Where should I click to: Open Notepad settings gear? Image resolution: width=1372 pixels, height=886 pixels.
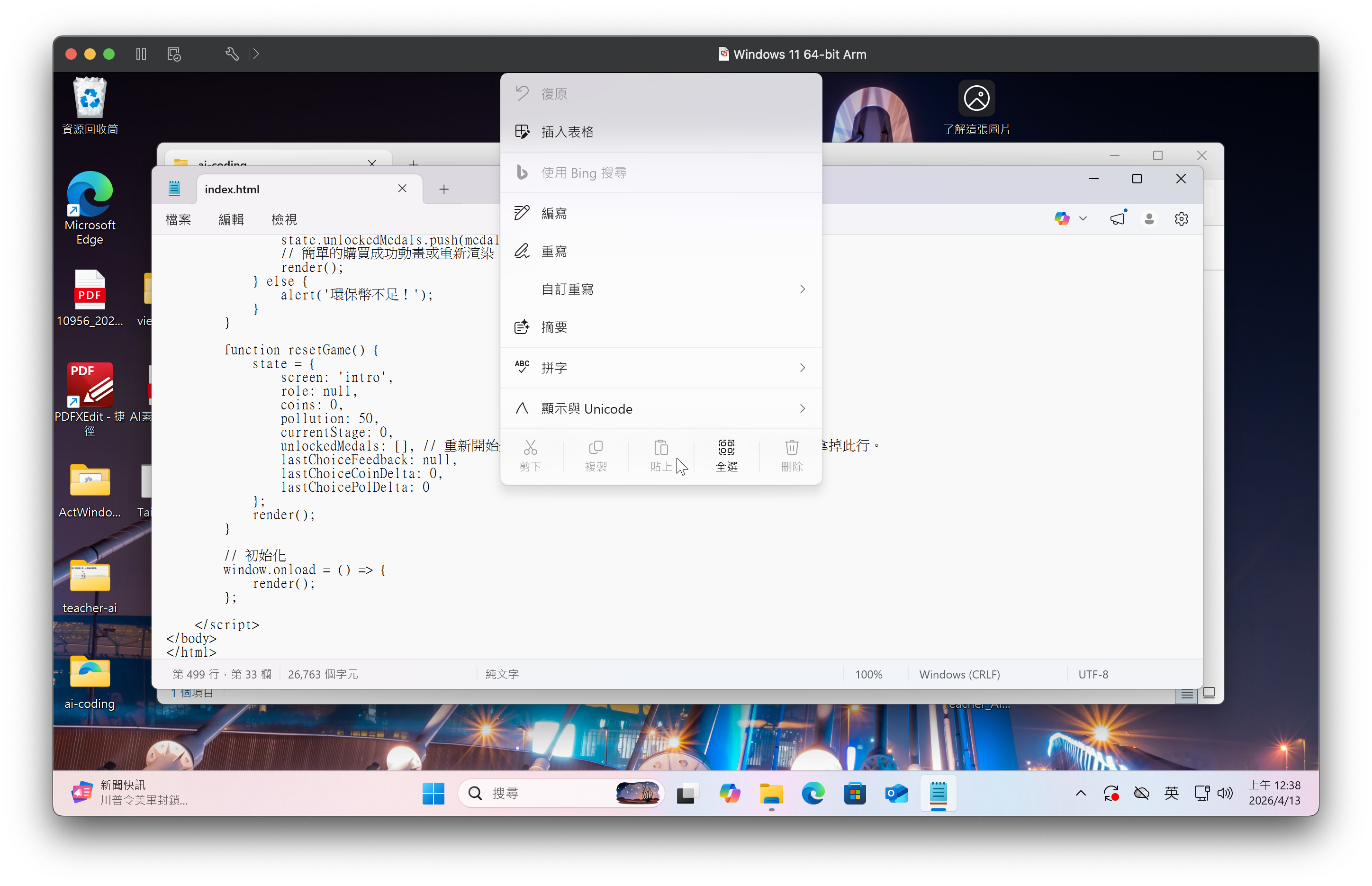pos(1181,218)
